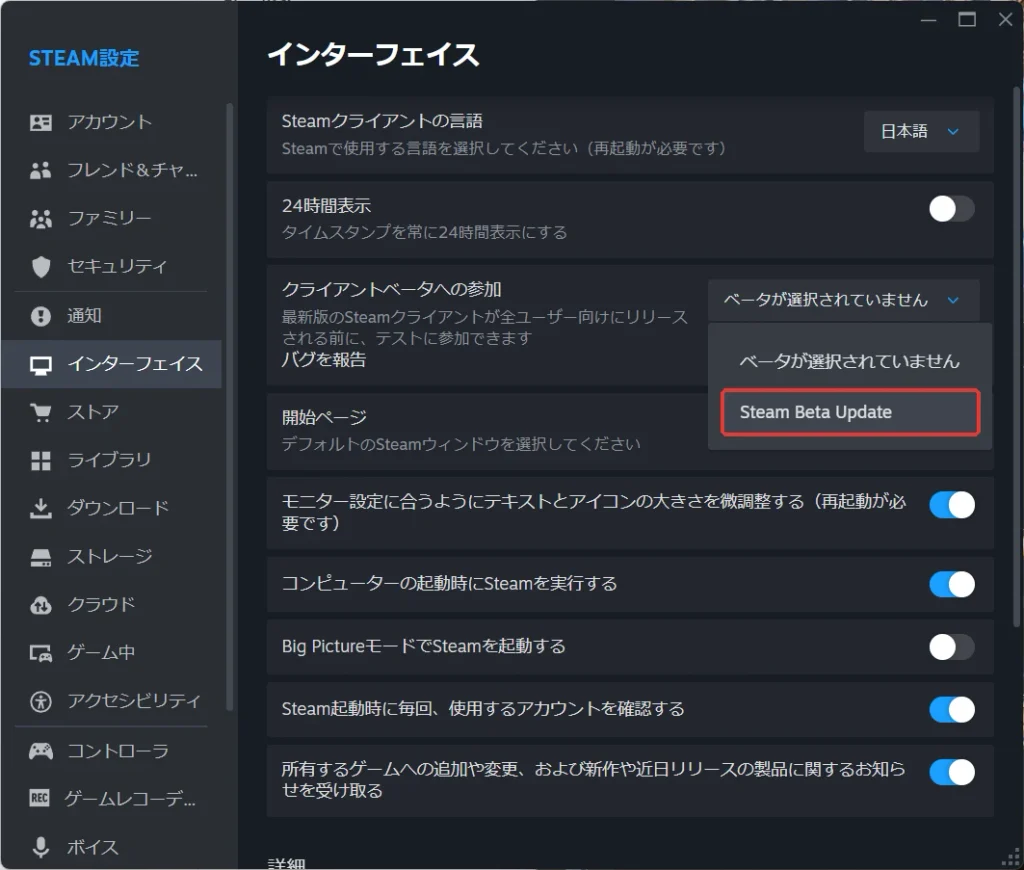Click the settings sidebar scrollbar
Viewport: 1024px width, 870px height.
point(229,406)
